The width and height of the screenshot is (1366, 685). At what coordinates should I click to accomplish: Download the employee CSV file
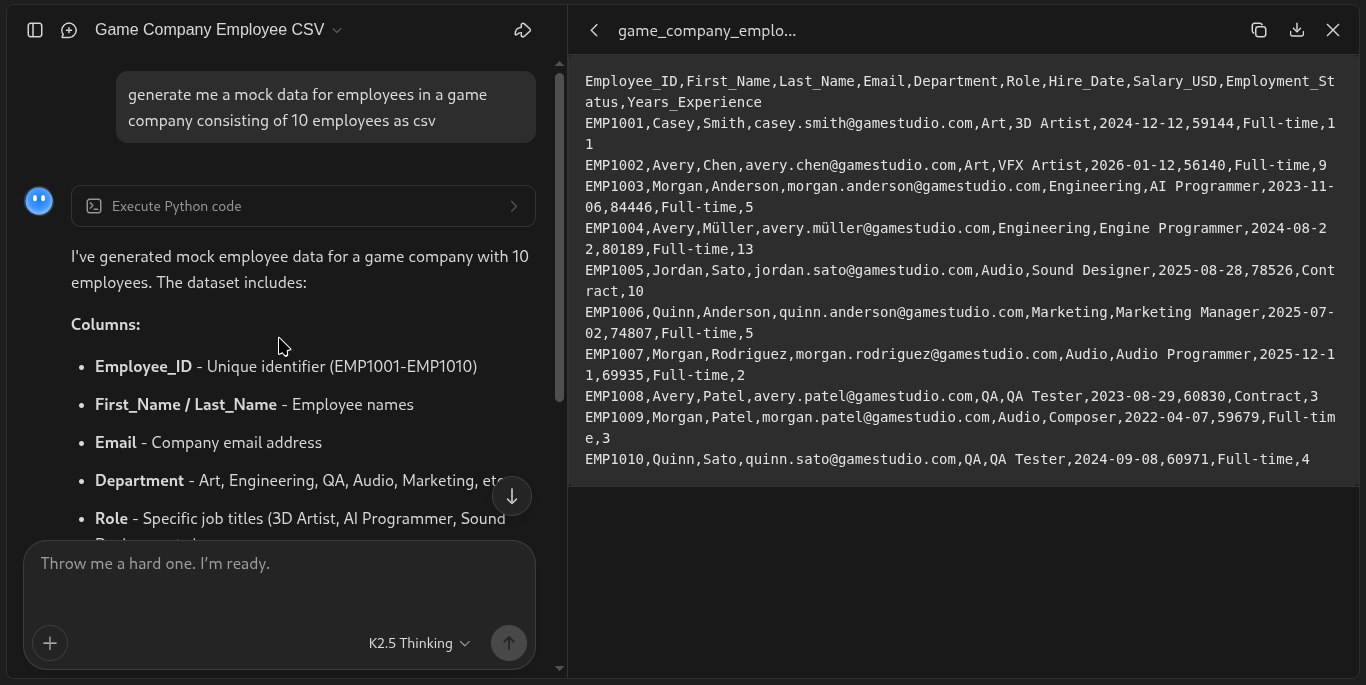[x=1296, y=30]
